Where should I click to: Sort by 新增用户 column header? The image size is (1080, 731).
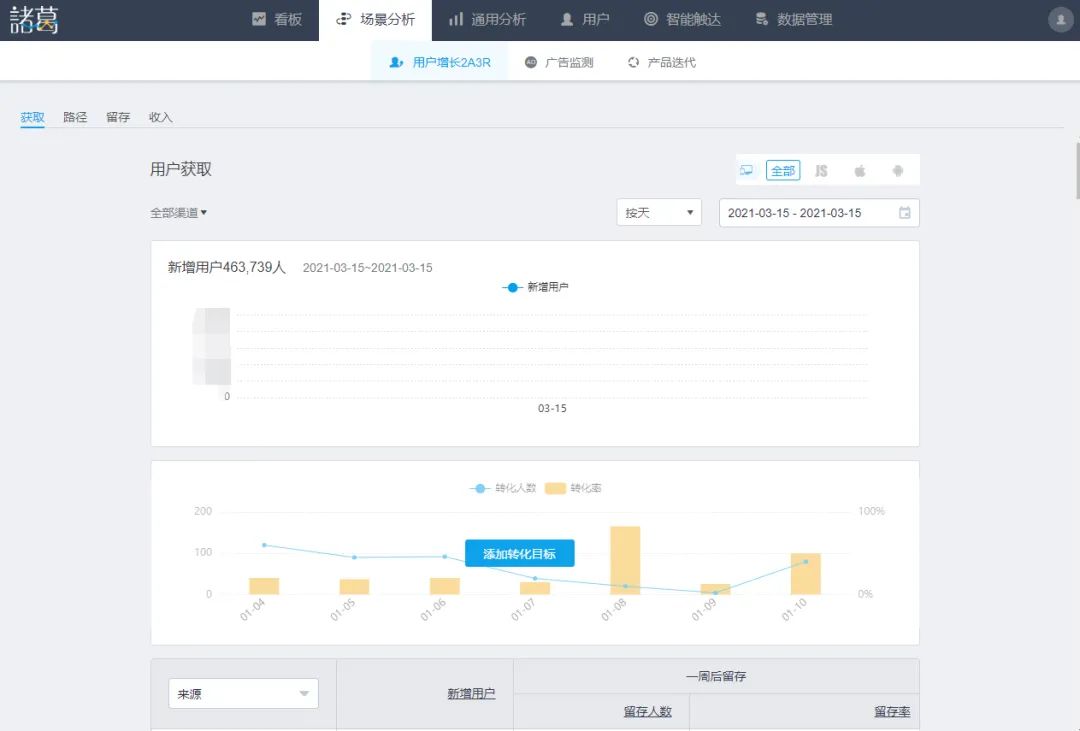[471, 693]
